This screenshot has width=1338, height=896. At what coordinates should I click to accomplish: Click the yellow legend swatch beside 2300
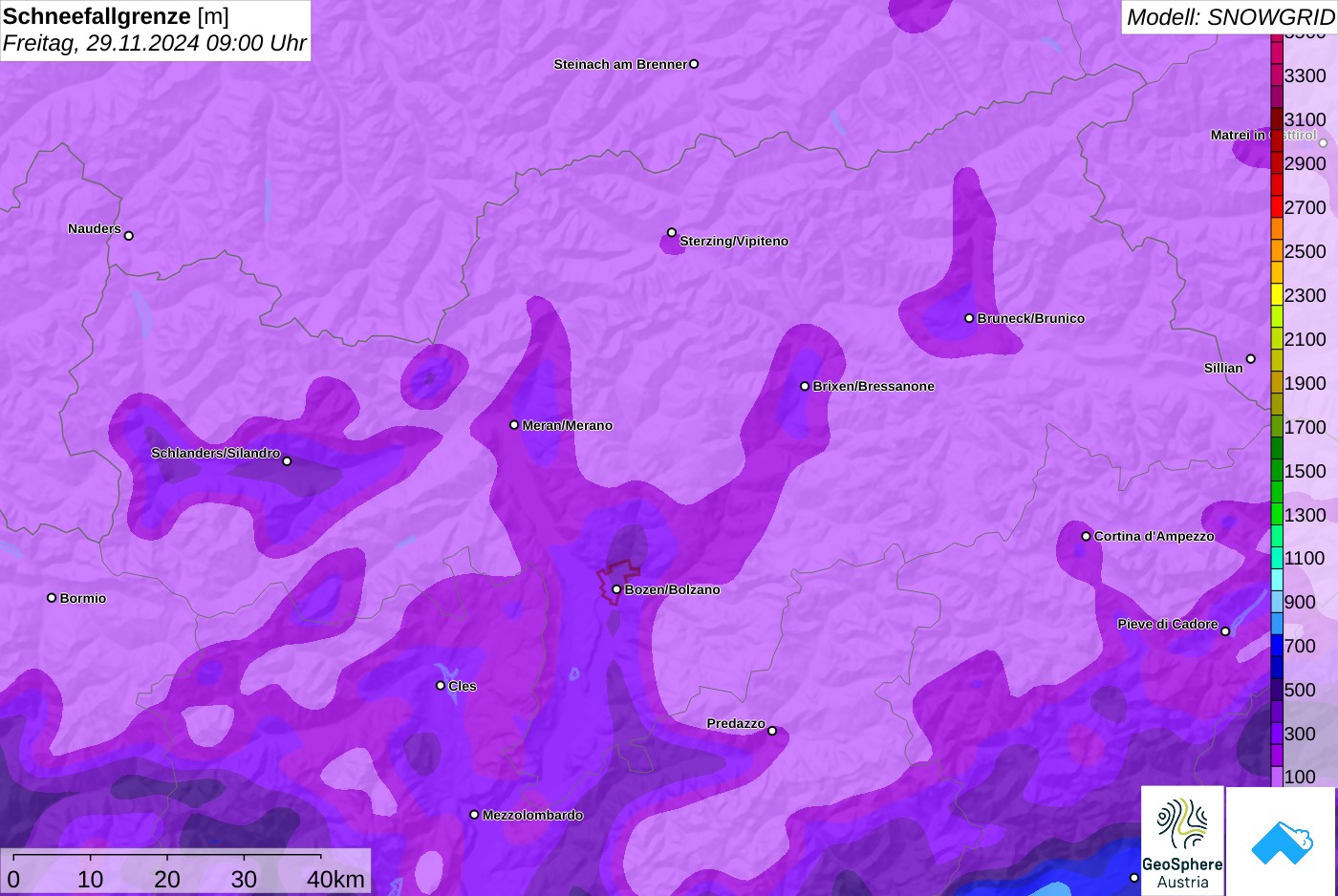1277,294
